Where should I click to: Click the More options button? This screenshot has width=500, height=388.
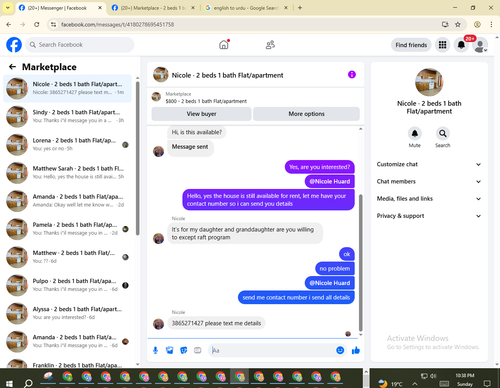[x=306, y=114]
